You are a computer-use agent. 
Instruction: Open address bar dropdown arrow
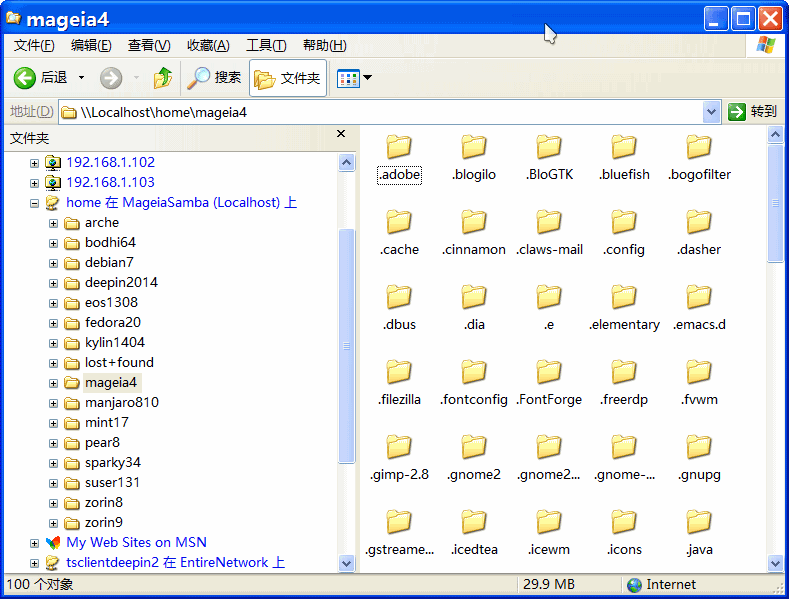coord(711,112)
